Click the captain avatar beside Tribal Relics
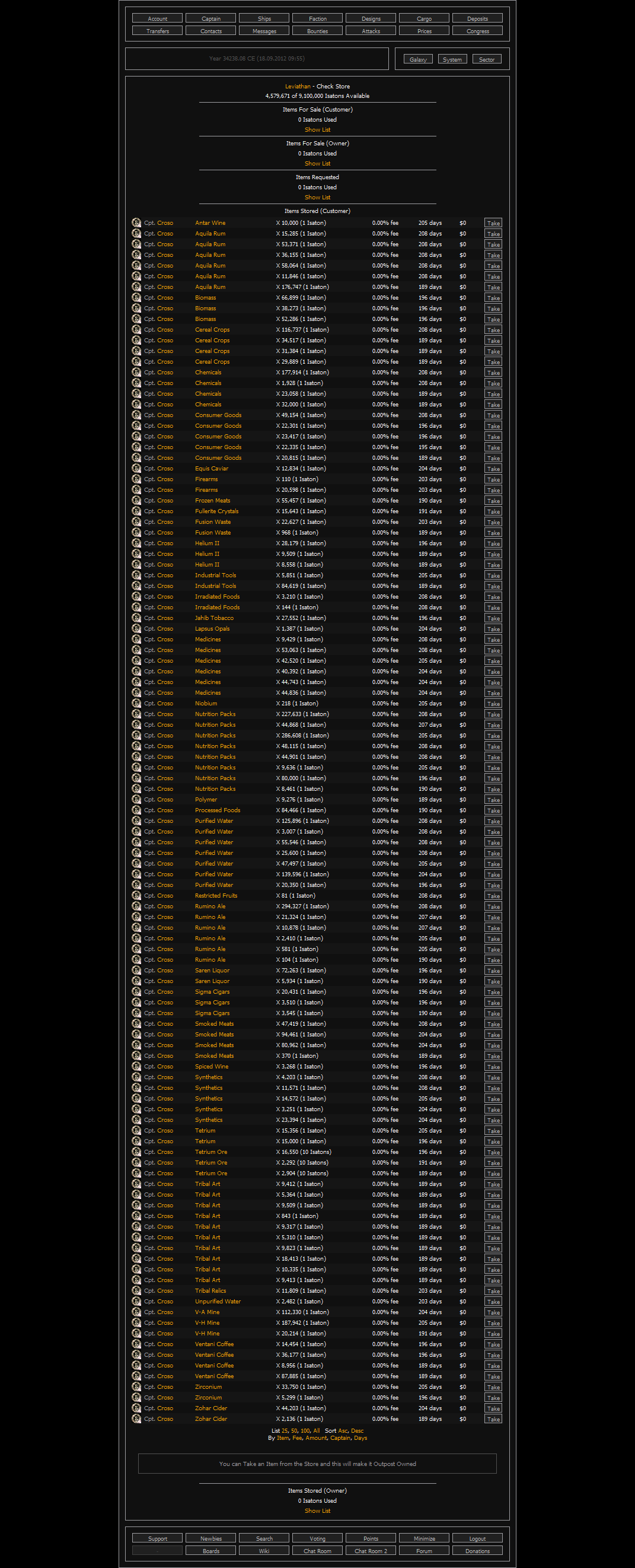Screen dimensions: 635x1568 click(x=136, y=1291)
